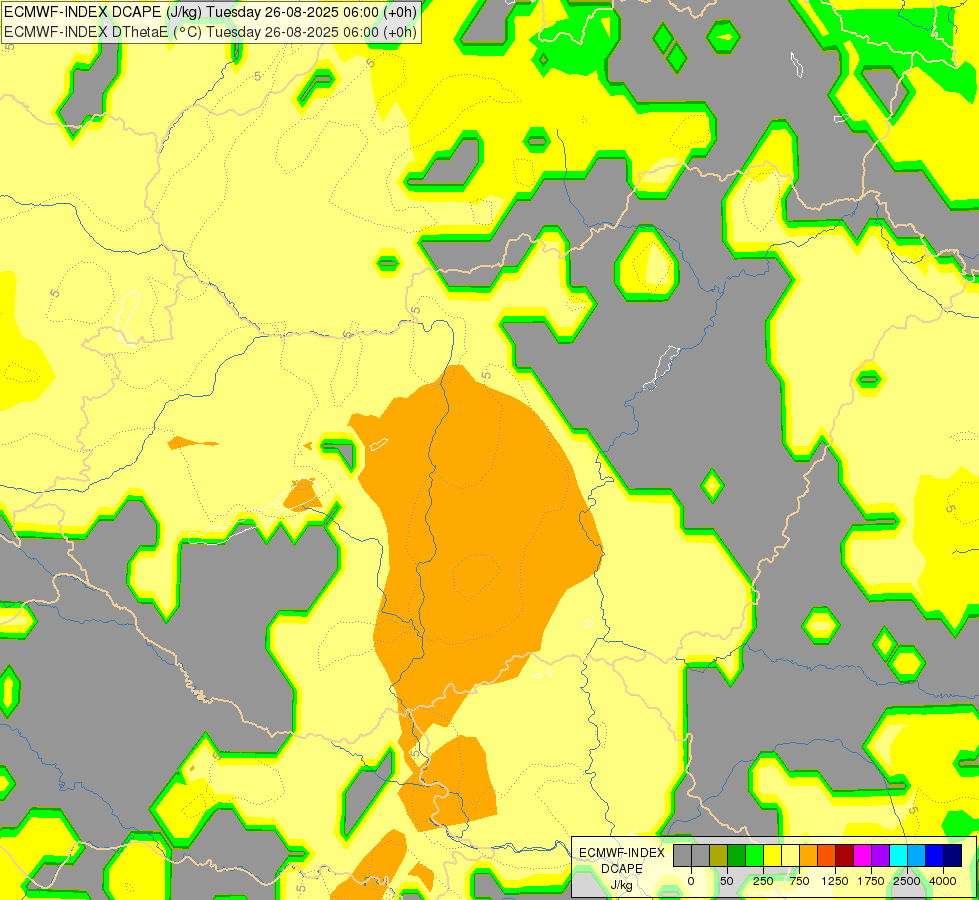Click the legend value label '50'
The image size is (979, 900).
[727, 881]
